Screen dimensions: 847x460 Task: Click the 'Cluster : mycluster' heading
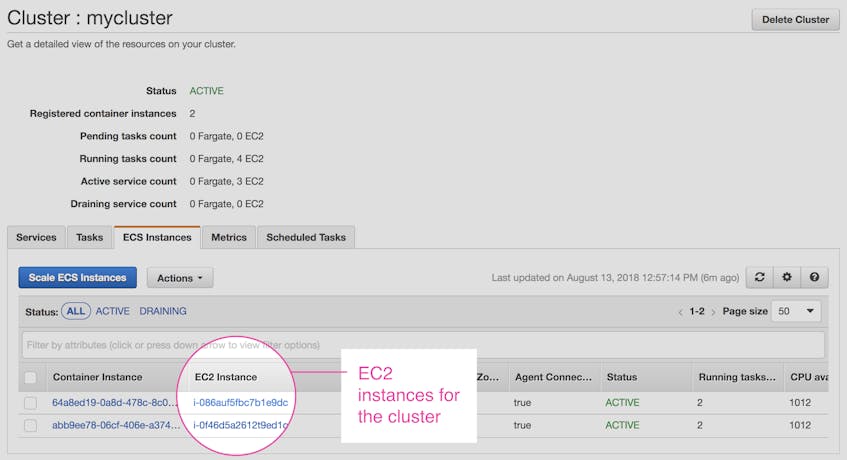[90, 18]
